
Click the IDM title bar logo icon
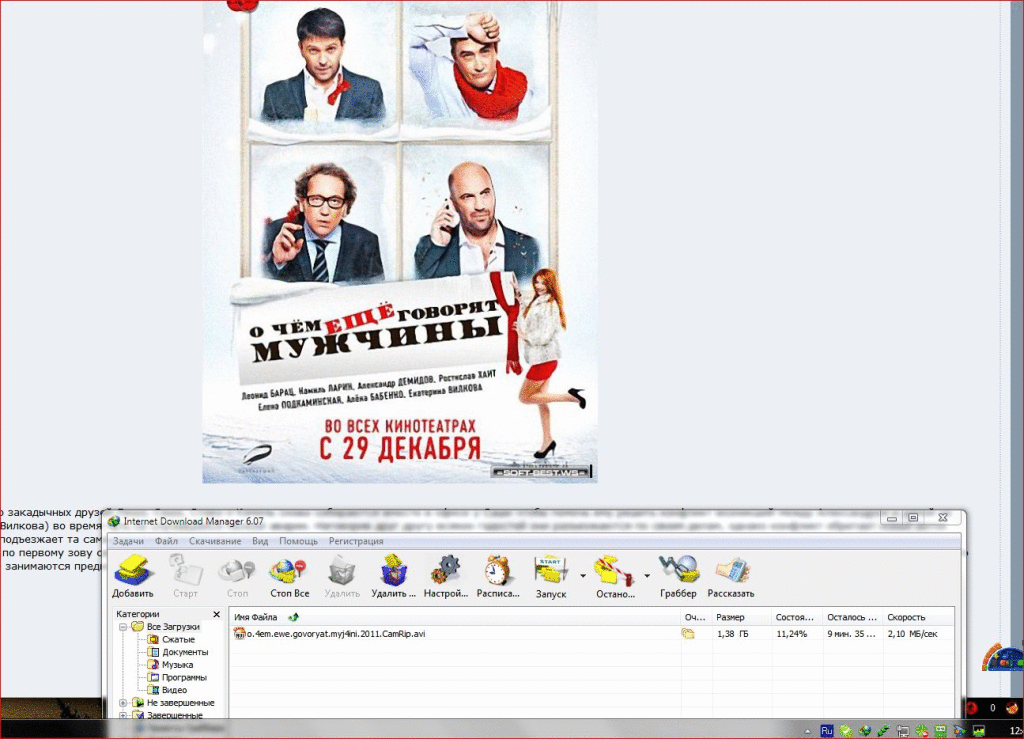pyautogui.click(x=114, y=521)
